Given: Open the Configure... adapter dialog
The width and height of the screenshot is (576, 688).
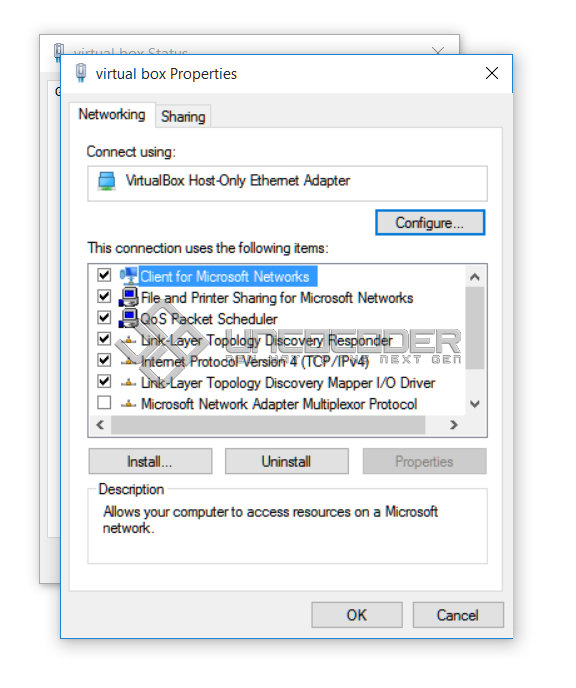Looking at the screenshot, I should pyautogui.click(x=430, y=222).
